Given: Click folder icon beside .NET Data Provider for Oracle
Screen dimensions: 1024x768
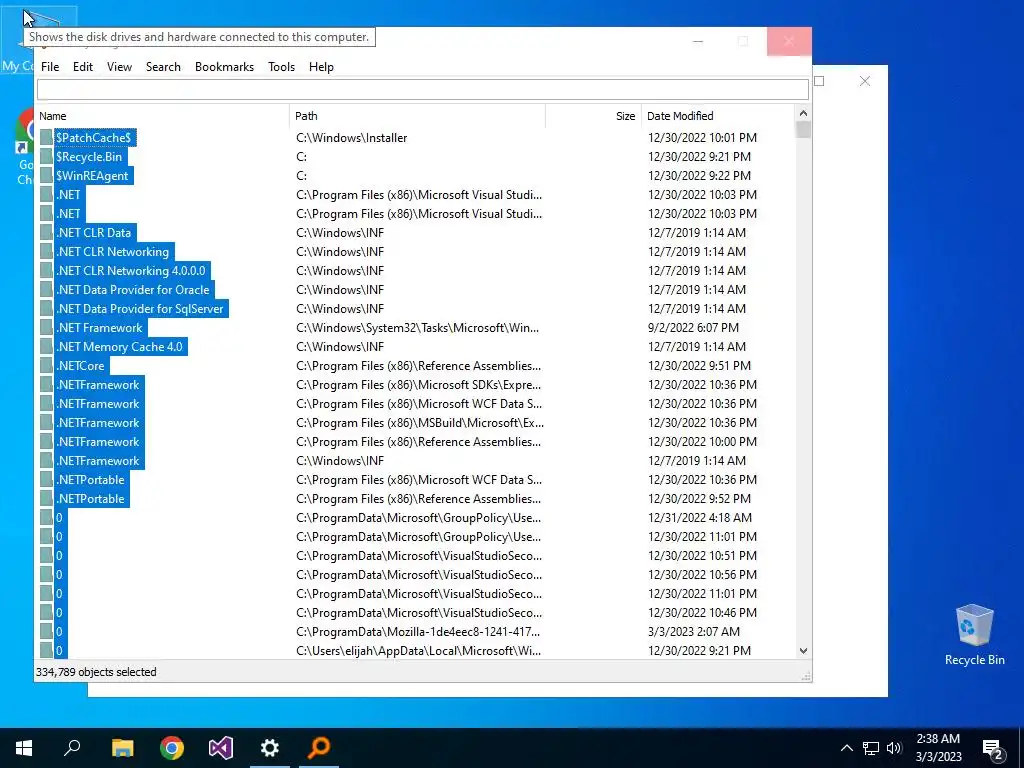Looking at the screenshot, I should (46, 289).
